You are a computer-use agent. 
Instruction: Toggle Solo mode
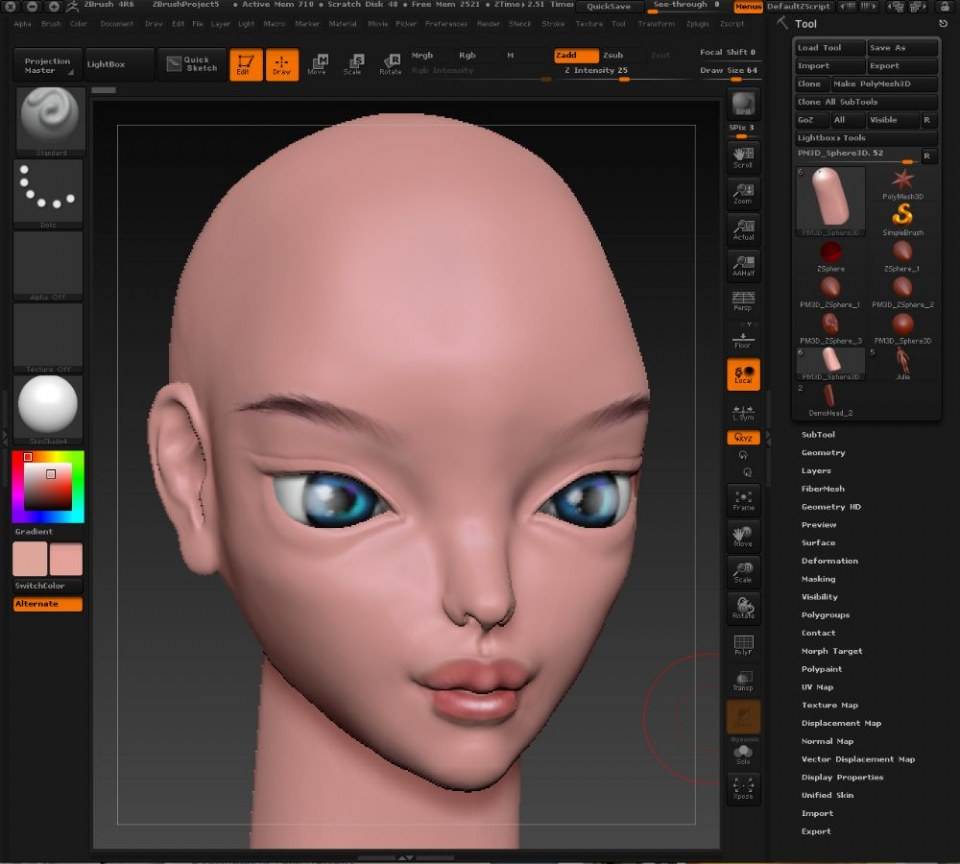coord(743,754)
